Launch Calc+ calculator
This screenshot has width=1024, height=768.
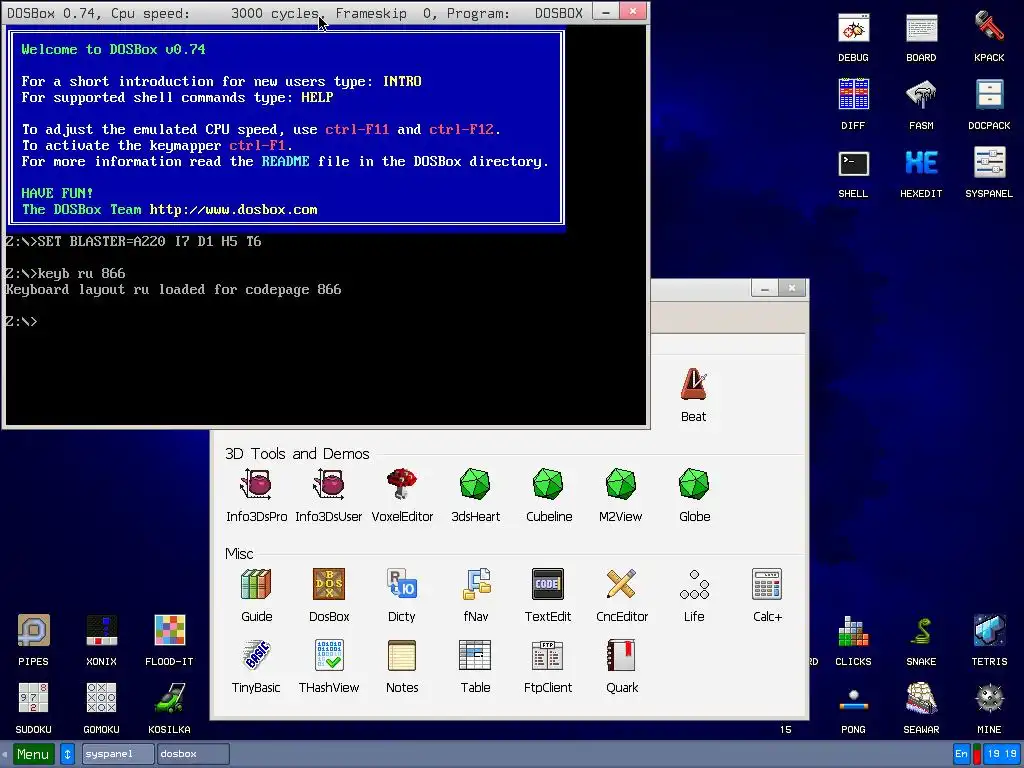click(767, 595)
